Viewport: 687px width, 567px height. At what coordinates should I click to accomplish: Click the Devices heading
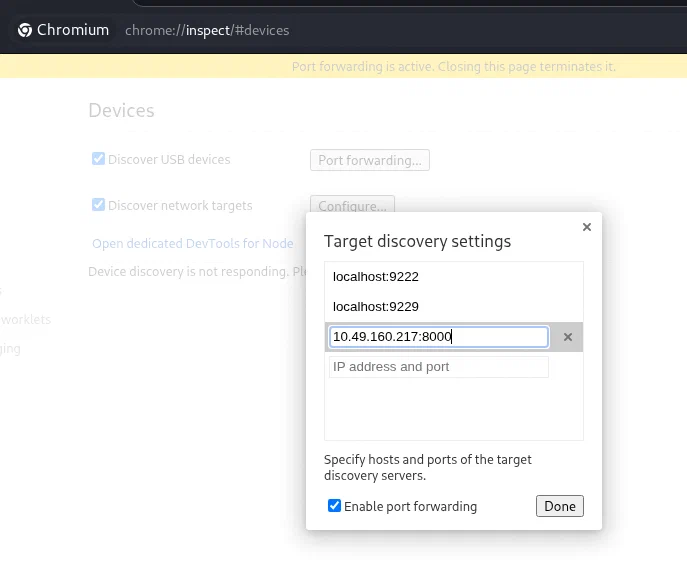tap(121, 110)
